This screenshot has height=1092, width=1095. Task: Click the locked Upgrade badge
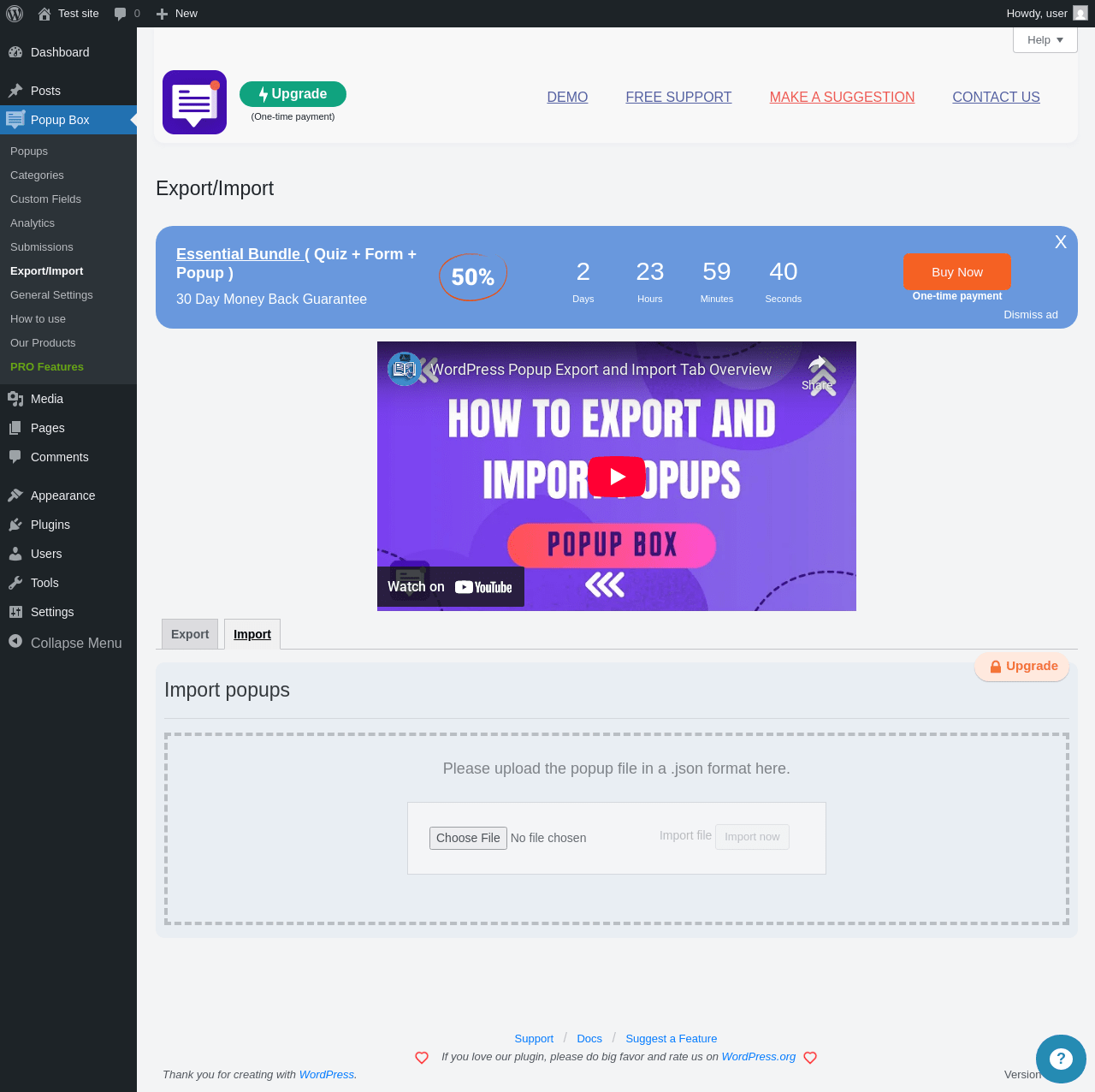click(1022, 667)
